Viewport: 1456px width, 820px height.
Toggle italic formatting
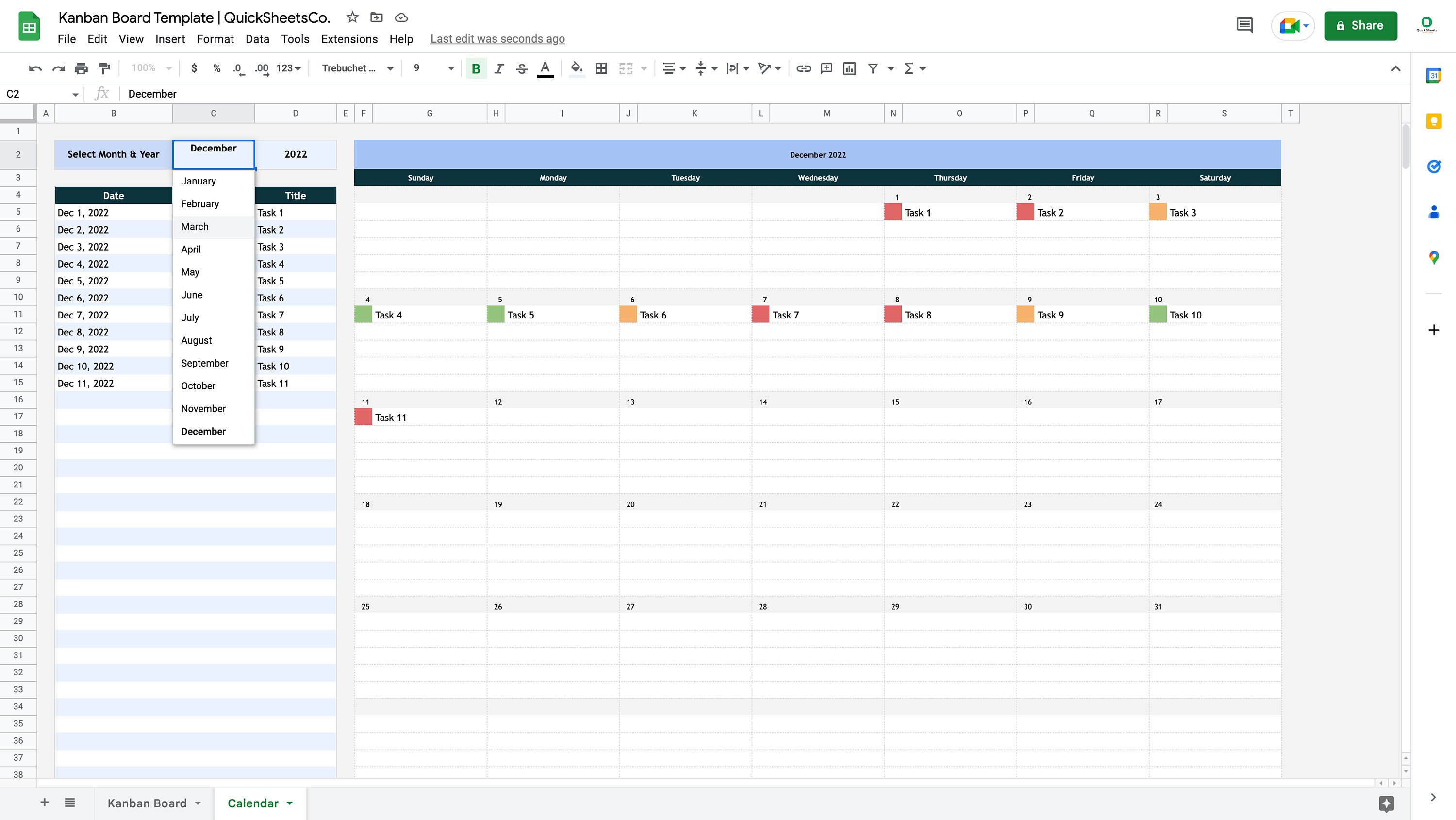click(499, 68)
